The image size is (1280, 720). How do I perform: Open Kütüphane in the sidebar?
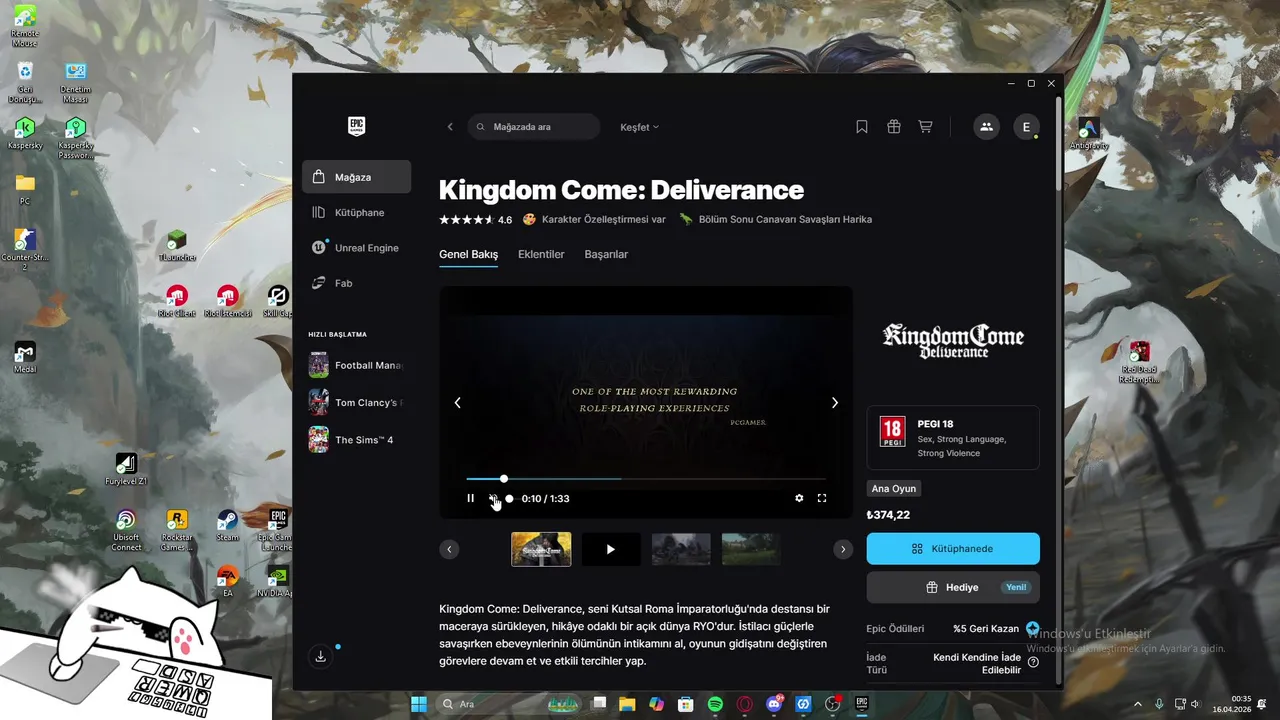(356, 212)
